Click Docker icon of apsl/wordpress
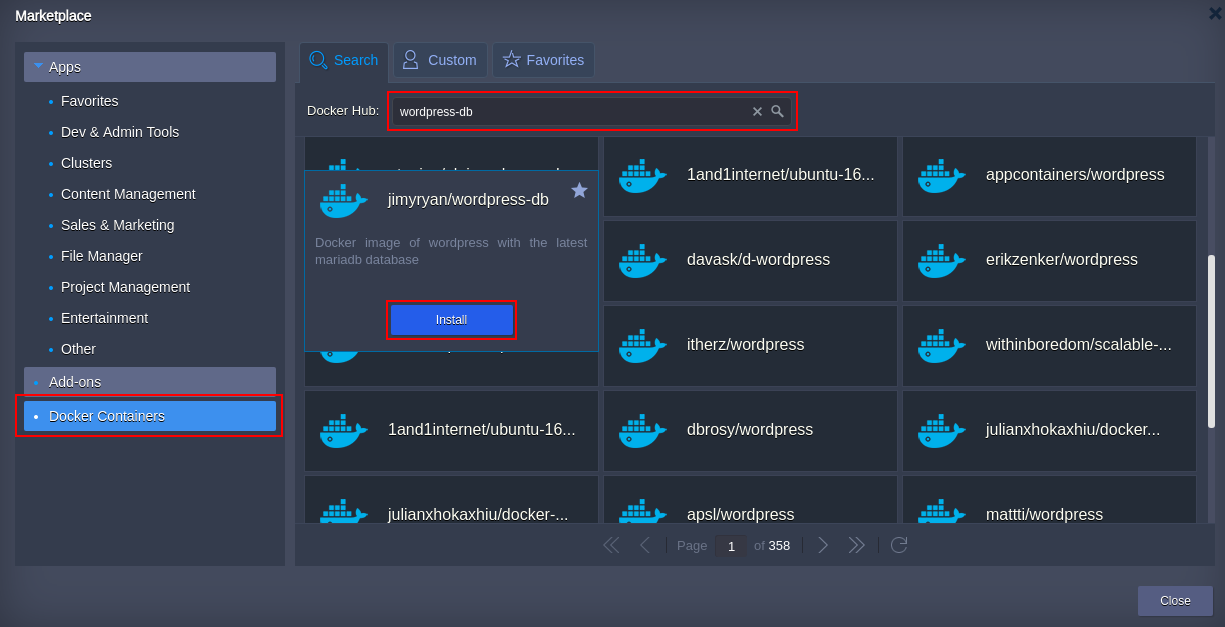1225x627 pixels. 643,511
